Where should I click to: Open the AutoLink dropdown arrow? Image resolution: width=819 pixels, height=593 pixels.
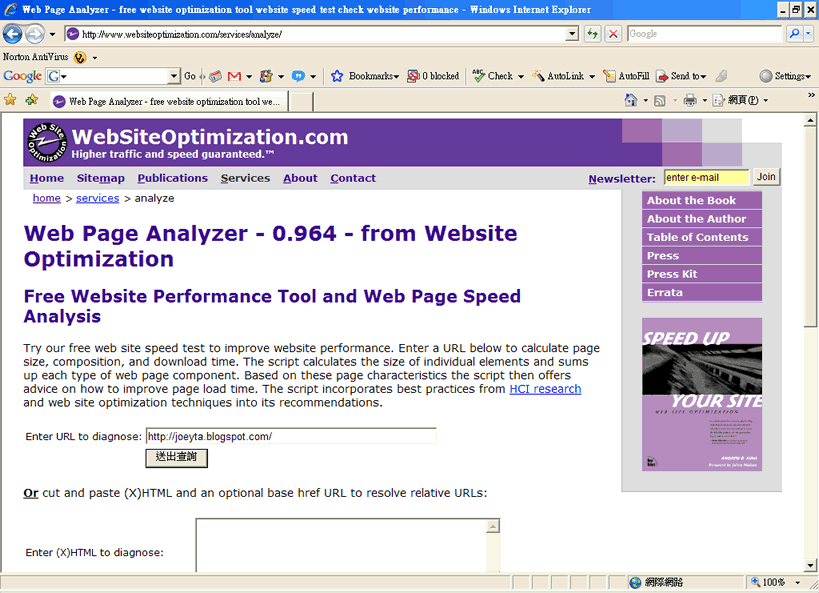(592, 77)
